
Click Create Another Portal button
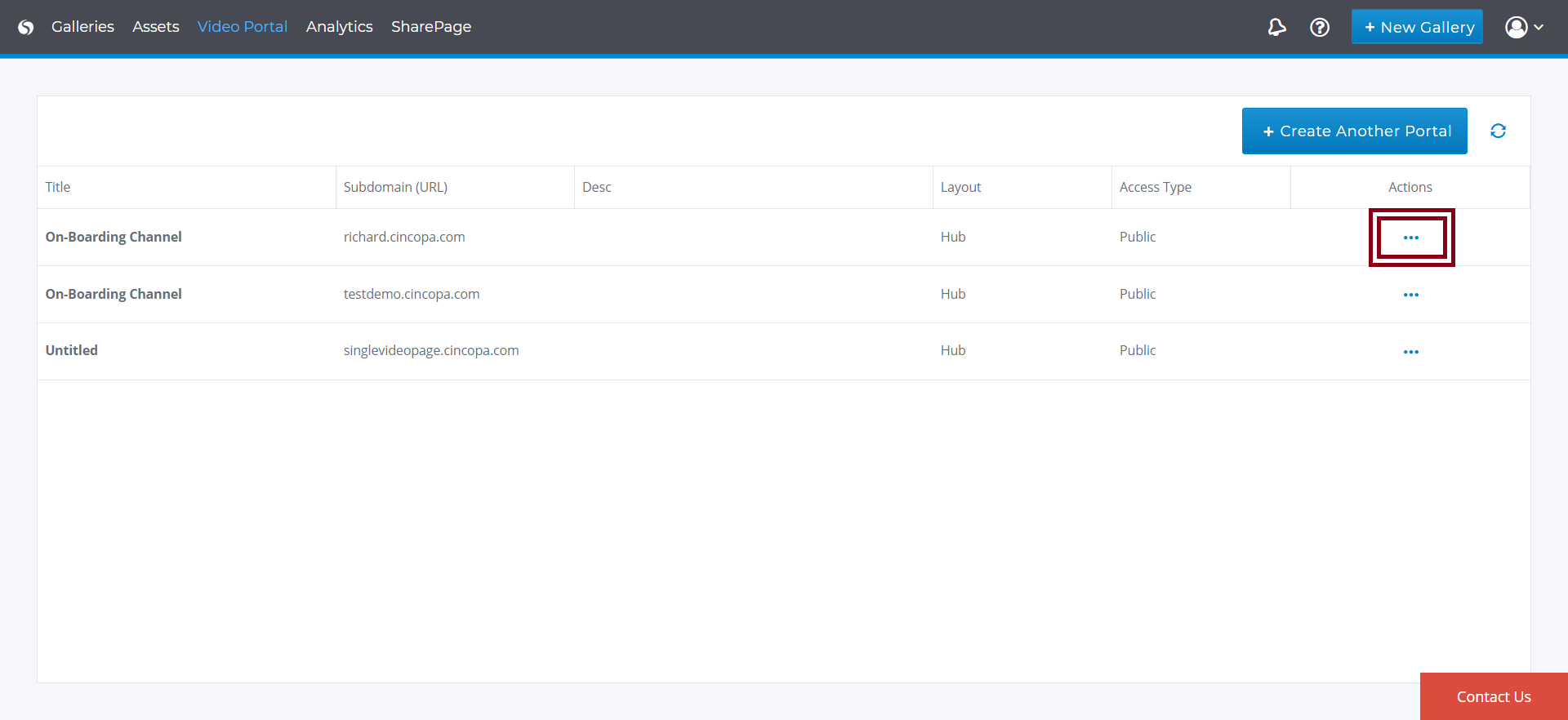(x=1354, y=131)
